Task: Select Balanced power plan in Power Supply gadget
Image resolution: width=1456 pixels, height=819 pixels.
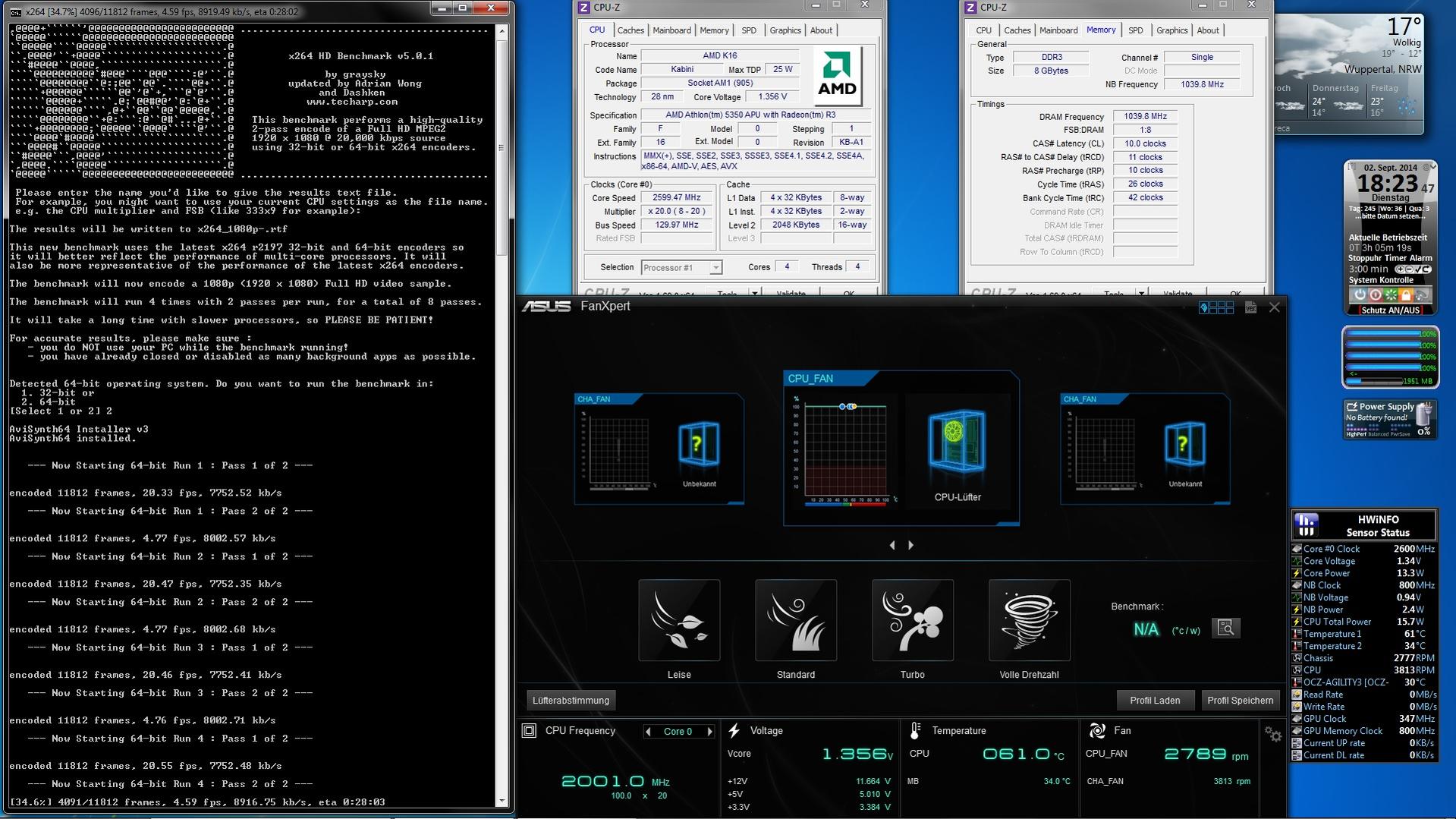Action: tap(1377, 434)
